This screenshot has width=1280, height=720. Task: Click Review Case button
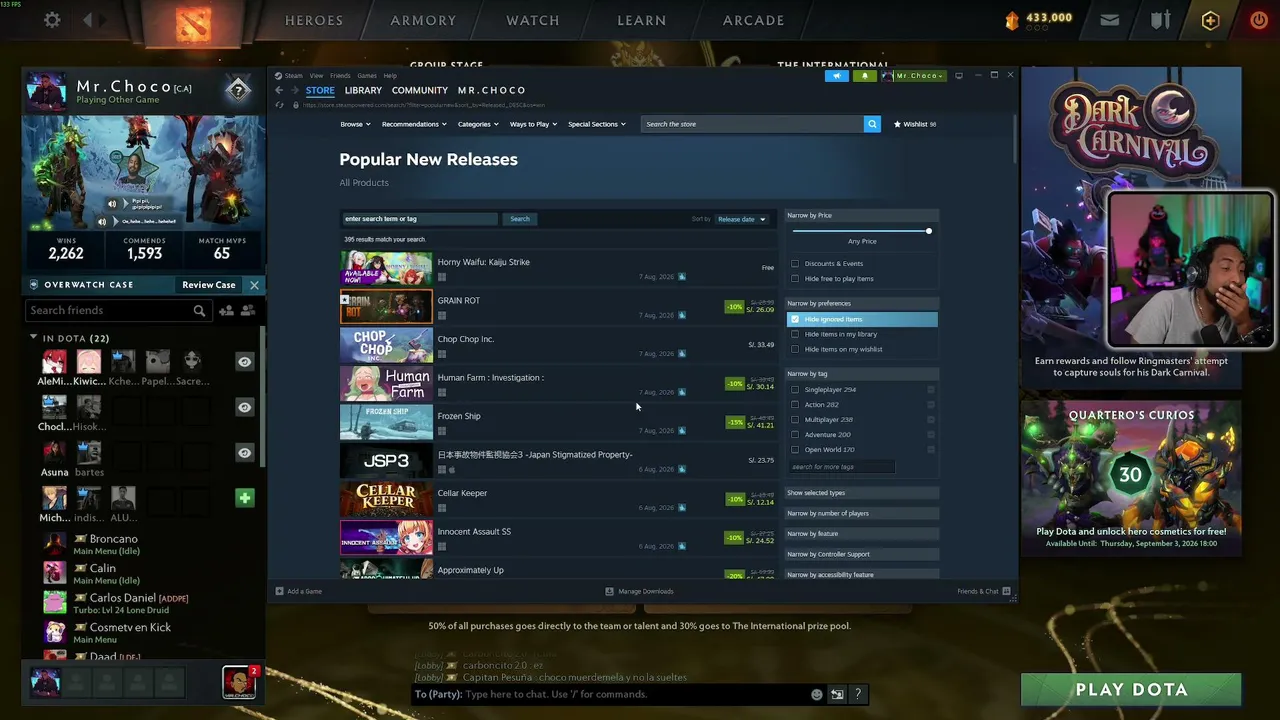209,285
